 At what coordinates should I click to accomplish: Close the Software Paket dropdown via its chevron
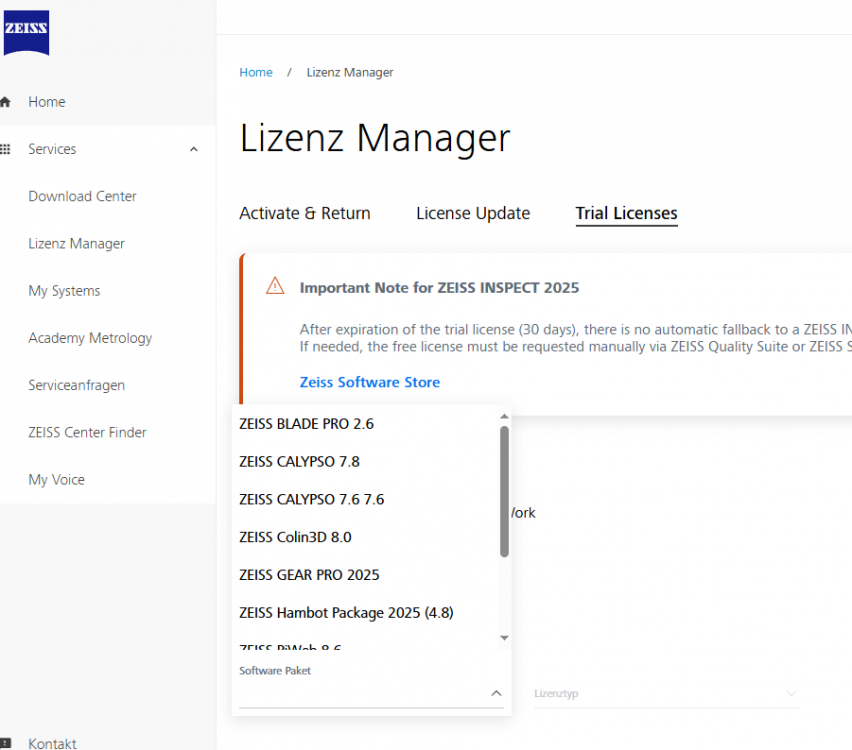coord(495,693)
